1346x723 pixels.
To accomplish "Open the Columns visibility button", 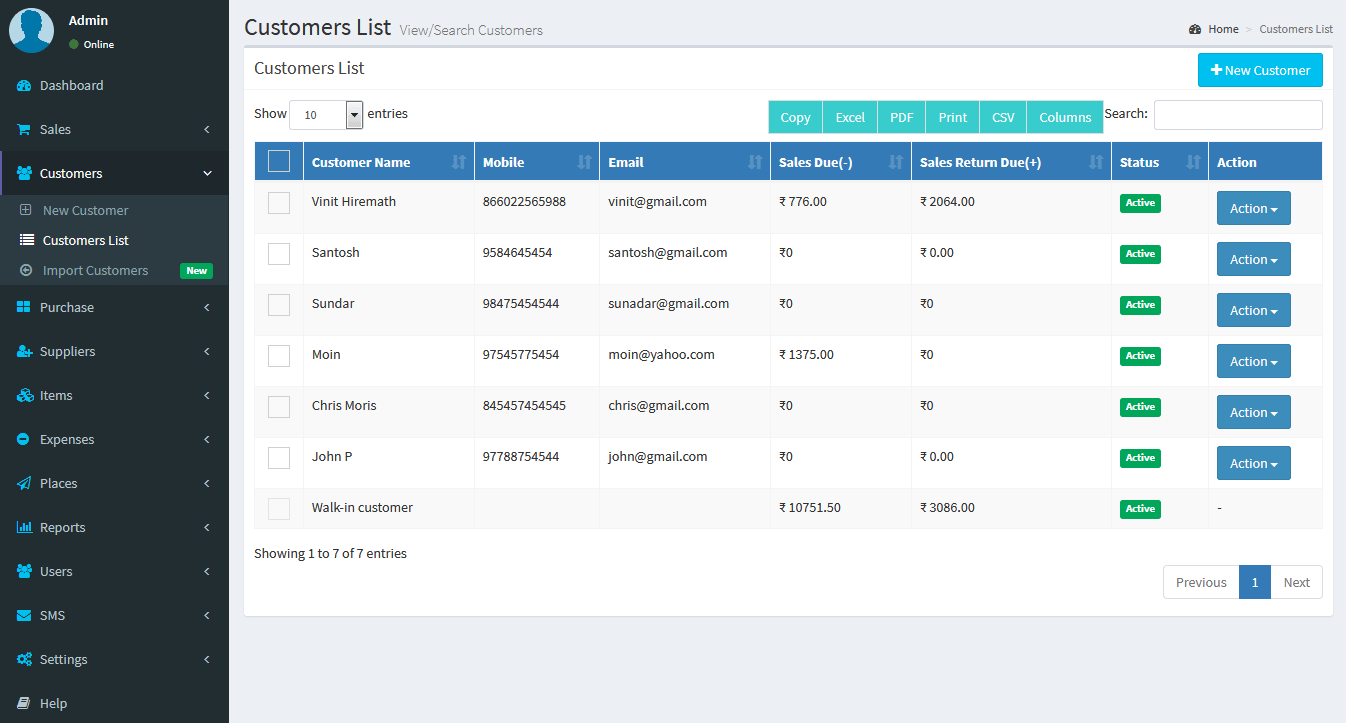I will [x=1065, y=117].
